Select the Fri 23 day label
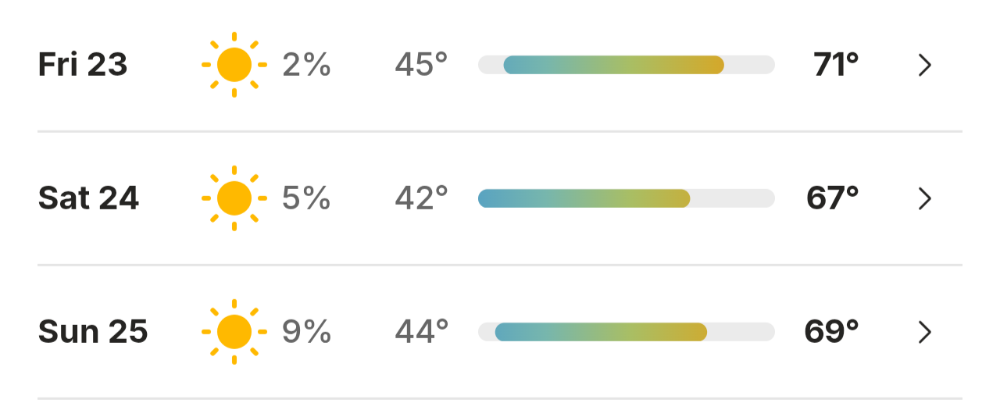 pos(83,65)
